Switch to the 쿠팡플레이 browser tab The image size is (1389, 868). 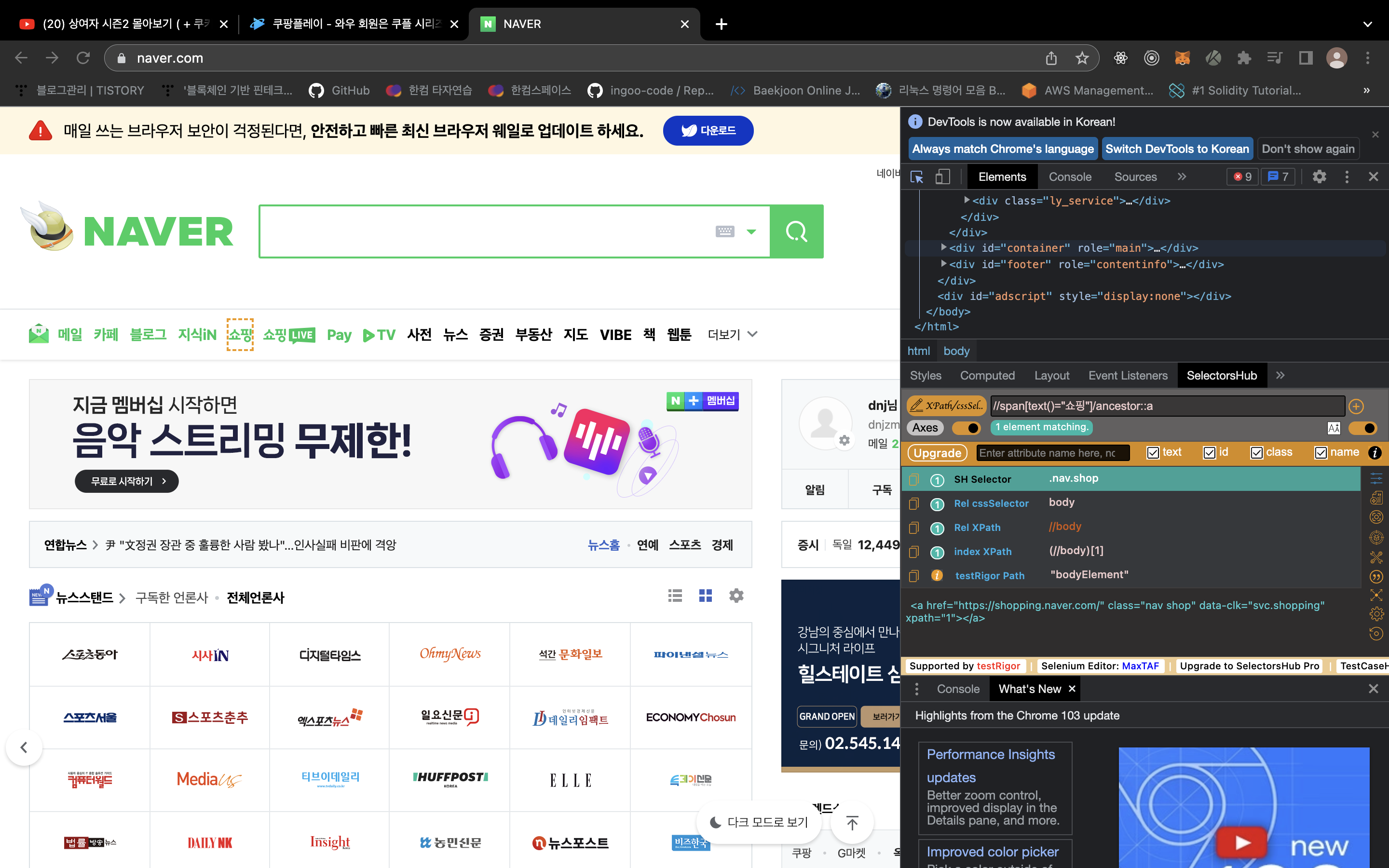pyautogui.click(x=354, y=24)
